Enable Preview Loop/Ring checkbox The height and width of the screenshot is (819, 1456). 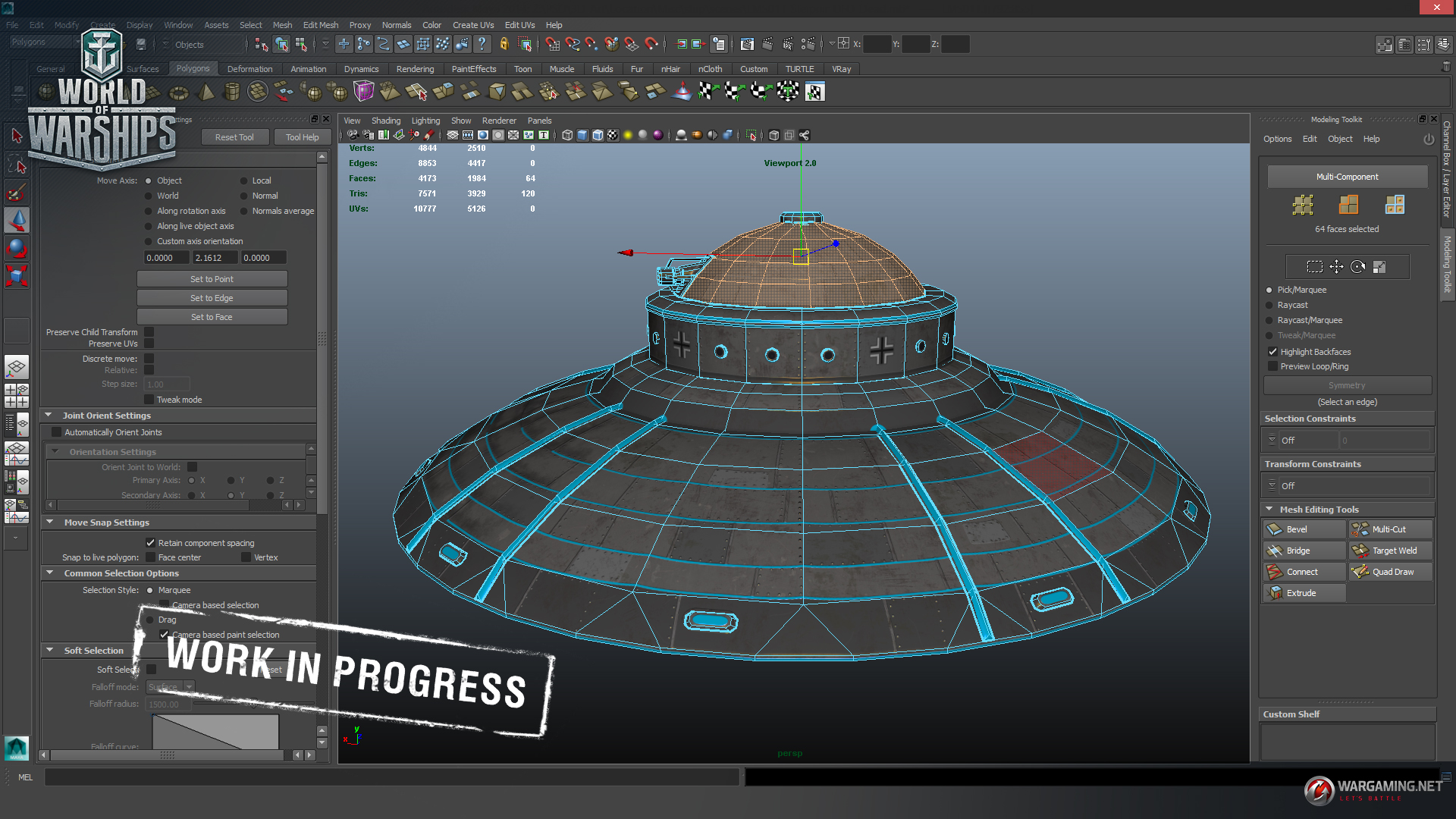[x=1272, y=366]
